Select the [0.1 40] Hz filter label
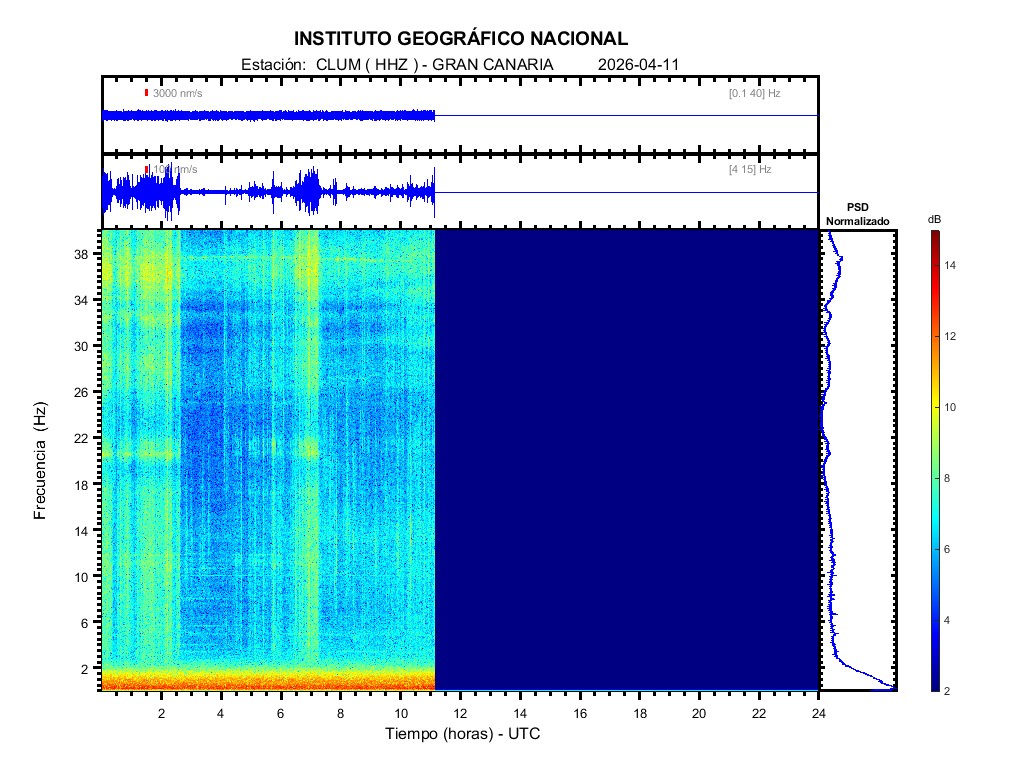Viewport: 1024px width, 768px height. (754, 93)
